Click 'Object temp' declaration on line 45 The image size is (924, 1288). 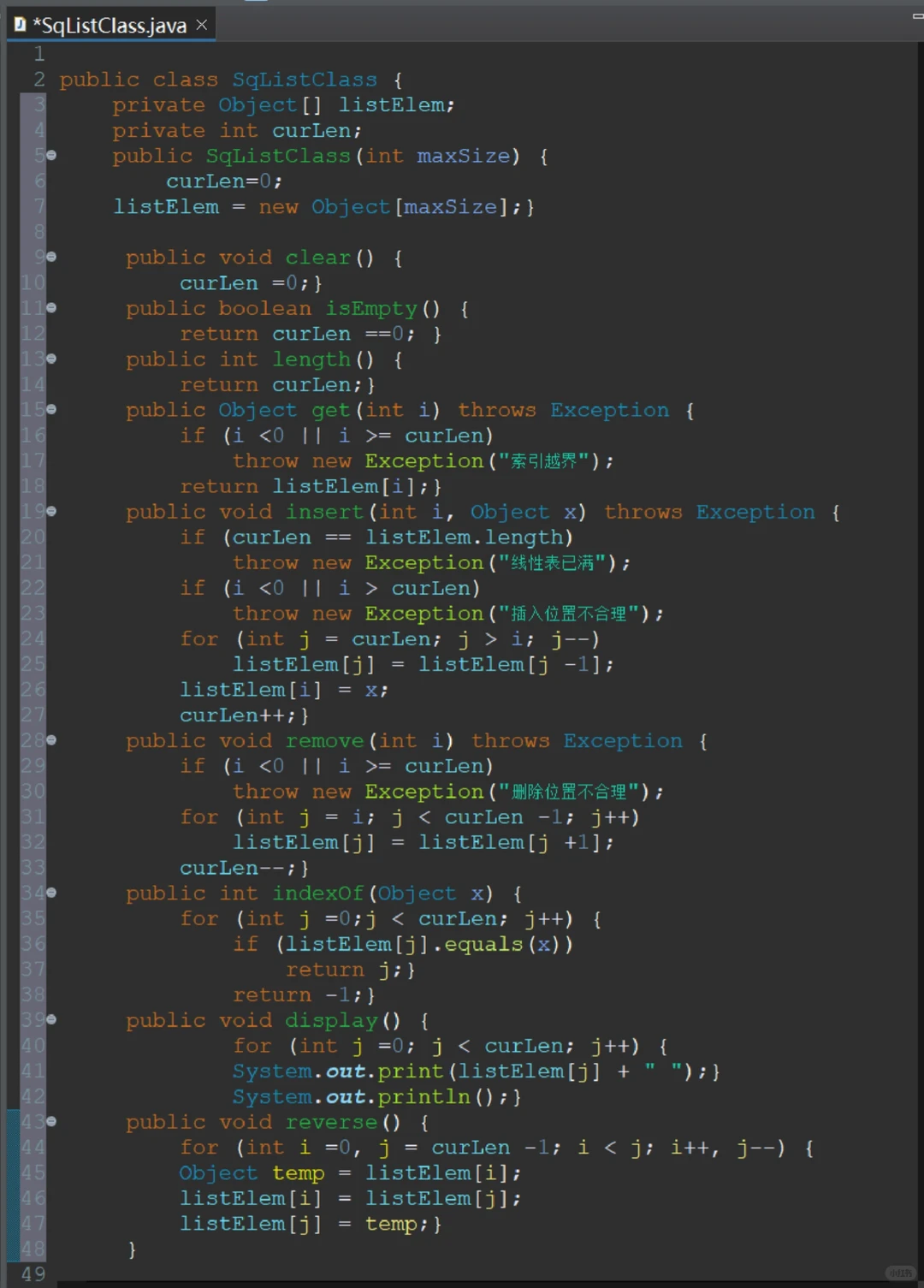click(252, 1173)
